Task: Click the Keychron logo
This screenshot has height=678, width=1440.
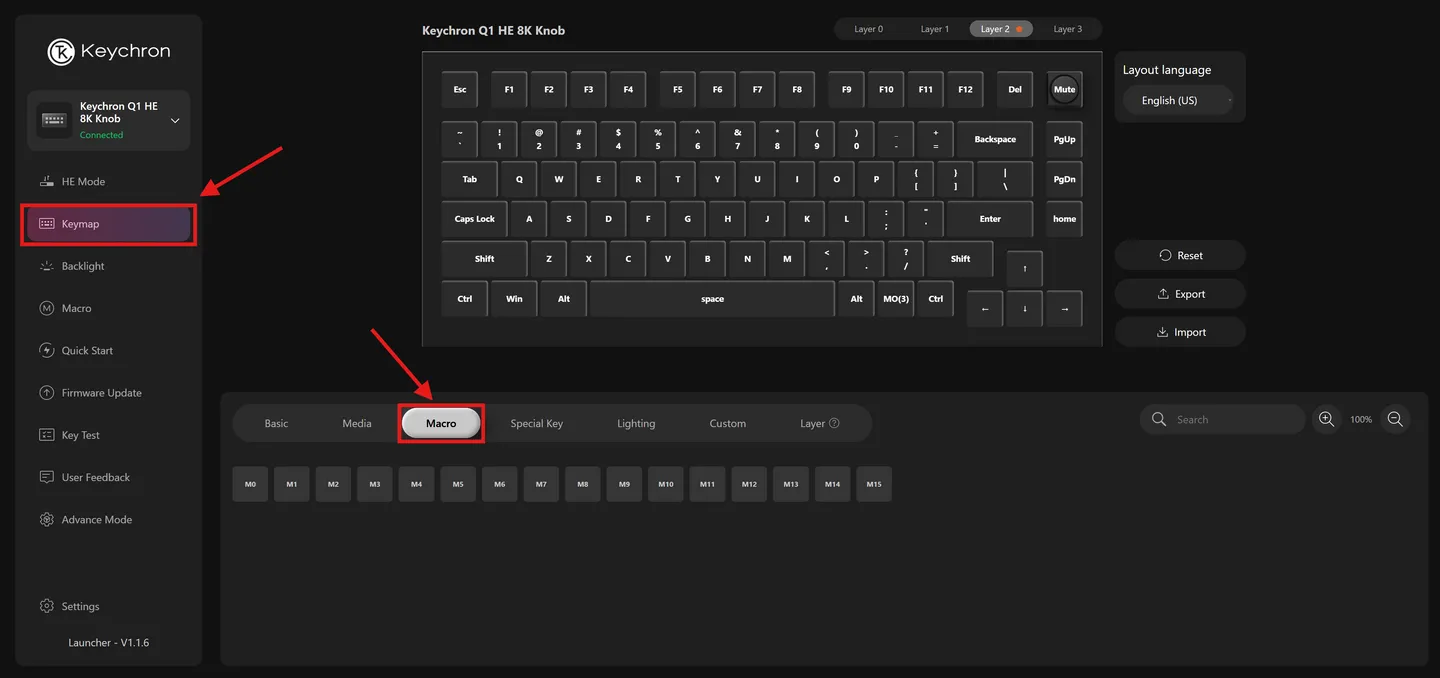Action: (109, 51)
